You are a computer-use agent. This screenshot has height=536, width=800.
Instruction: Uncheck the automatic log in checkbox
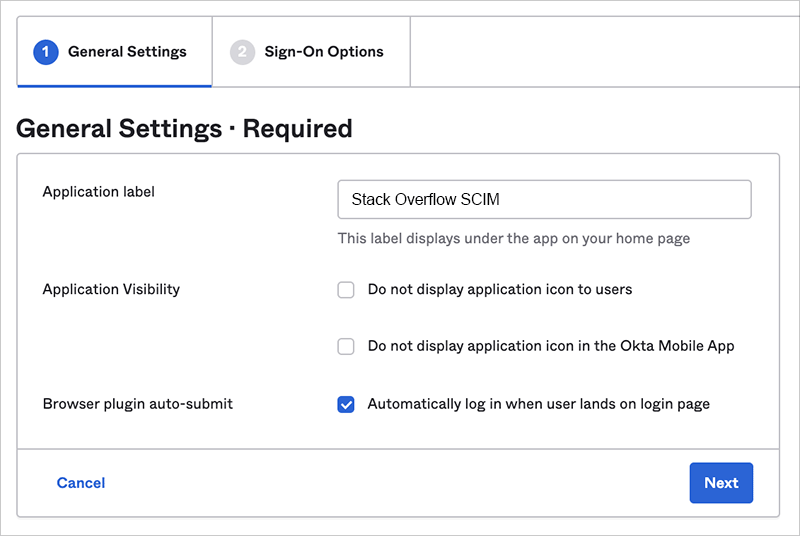coord(346,404)
